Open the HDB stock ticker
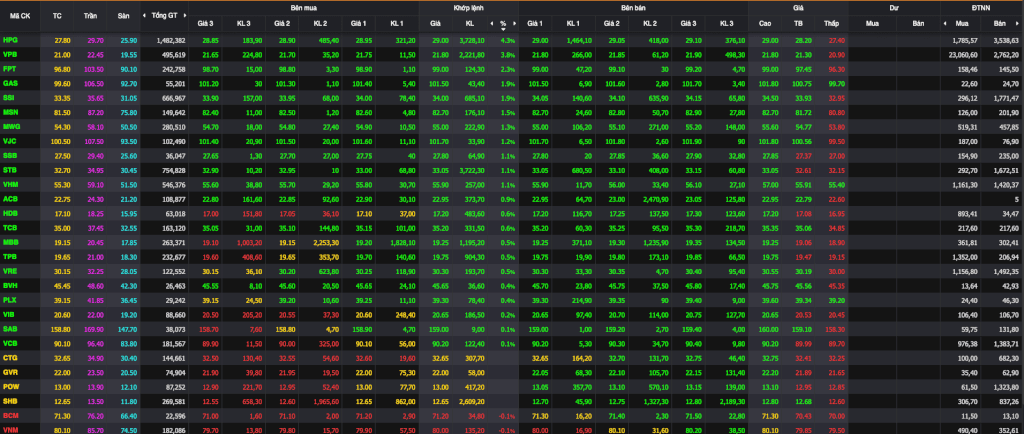The height and width of the screenshot is (434, 1024). click(10, 213)
